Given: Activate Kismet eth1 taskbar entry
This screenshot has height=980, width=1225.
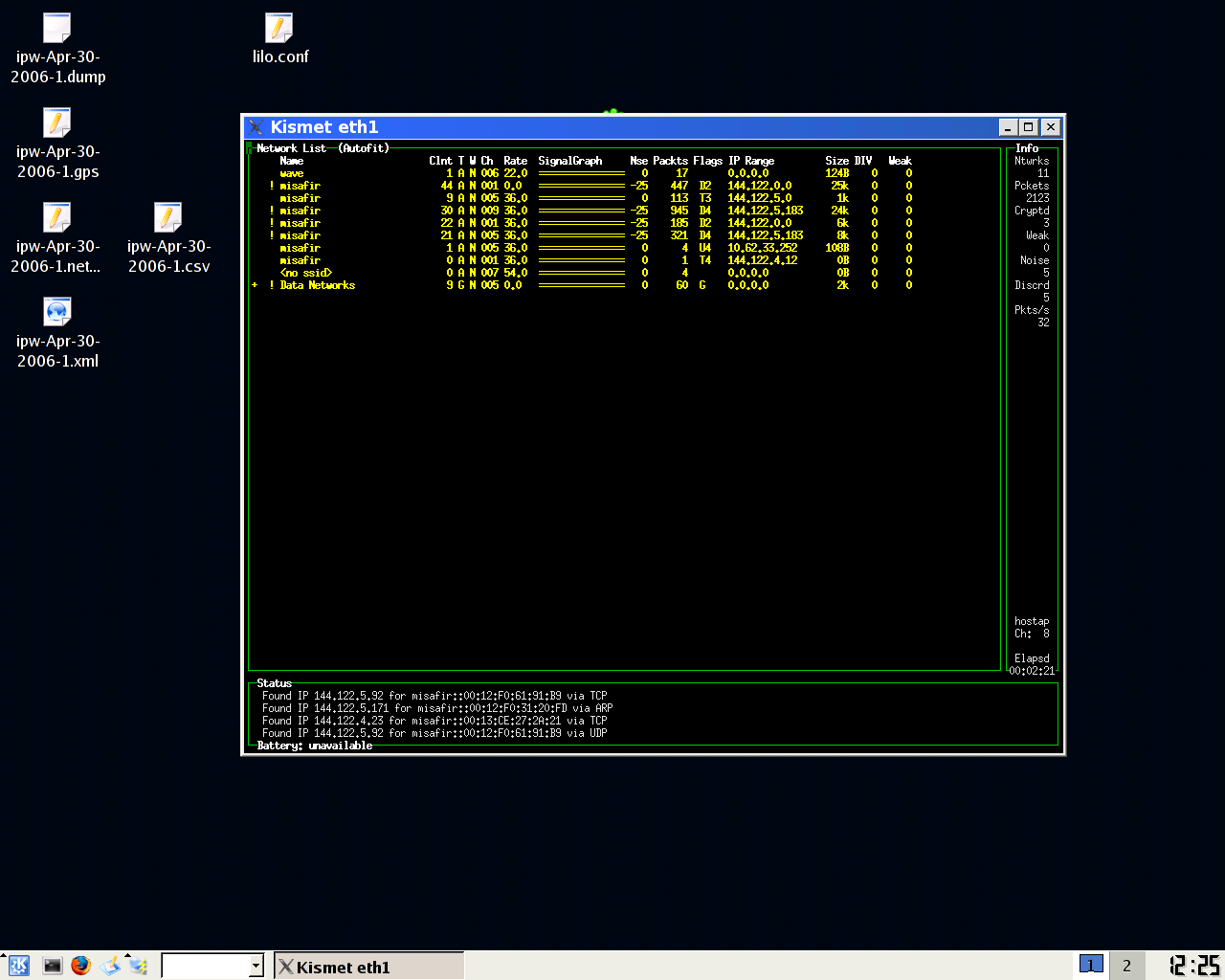Looking at the screenshot, I should (369, 967).
